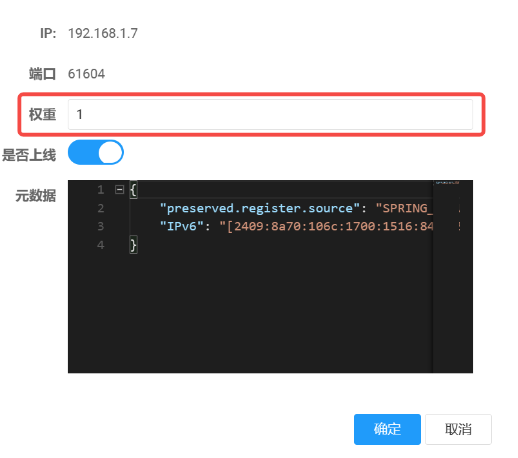Viewport: 518px width, 458px height.
Task: Collapse the JSON fold icon on line 1
Action: tap(119, 190)
